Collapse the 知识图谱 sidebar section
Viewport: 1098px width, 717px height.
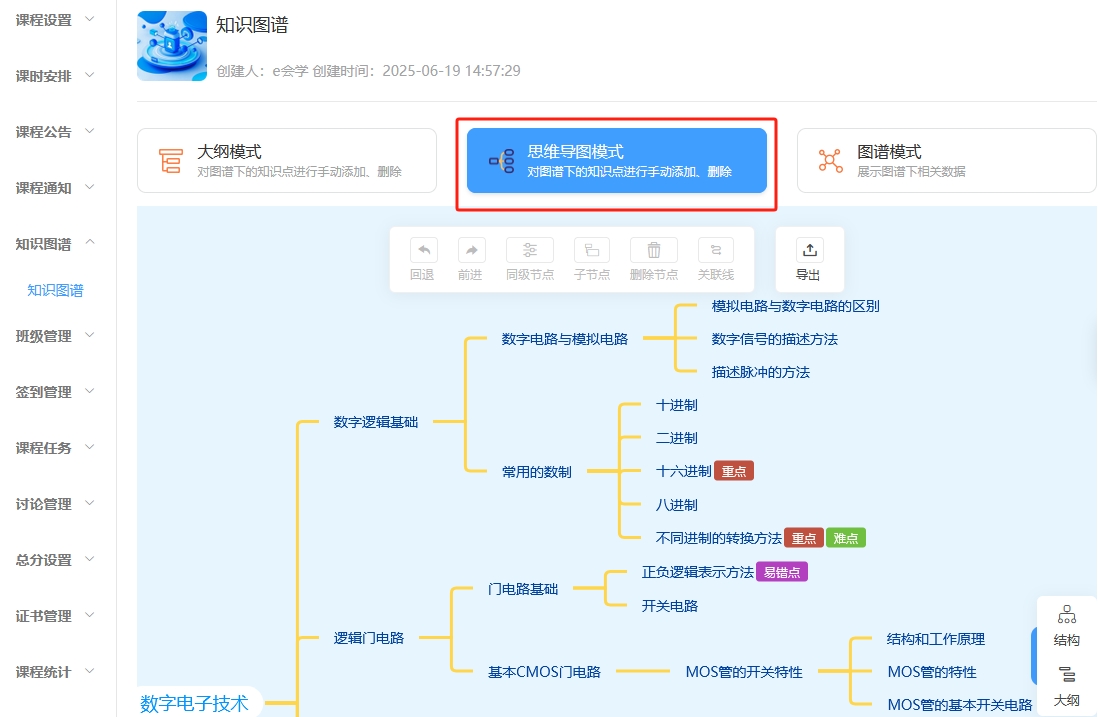(56, 244)
